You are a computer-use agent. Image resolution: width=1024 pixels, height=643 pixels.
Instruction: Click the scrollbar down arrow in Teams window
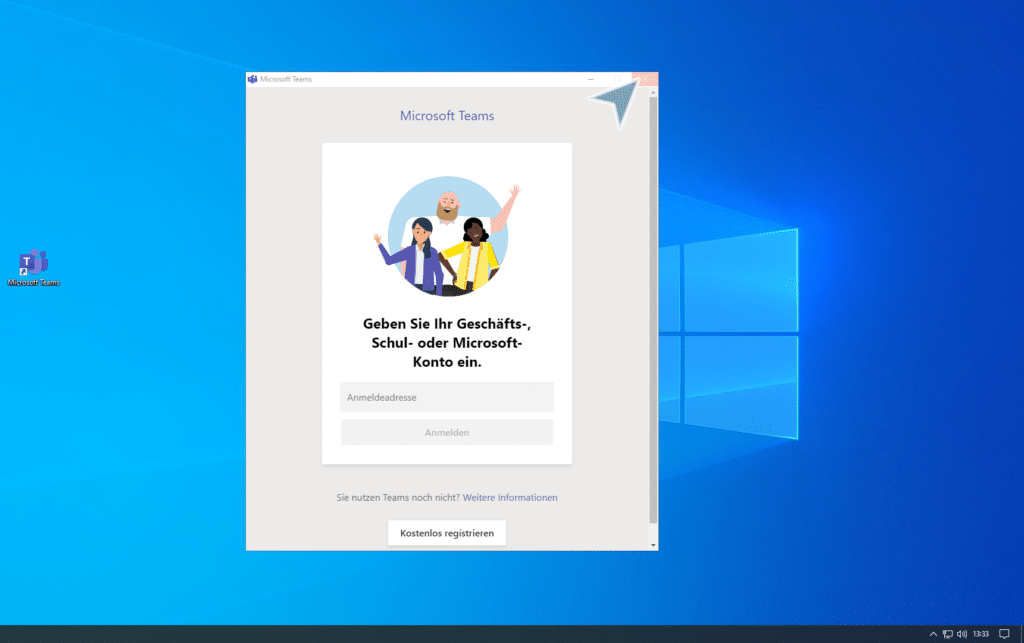pyautogui.click(x=653, y=545)
